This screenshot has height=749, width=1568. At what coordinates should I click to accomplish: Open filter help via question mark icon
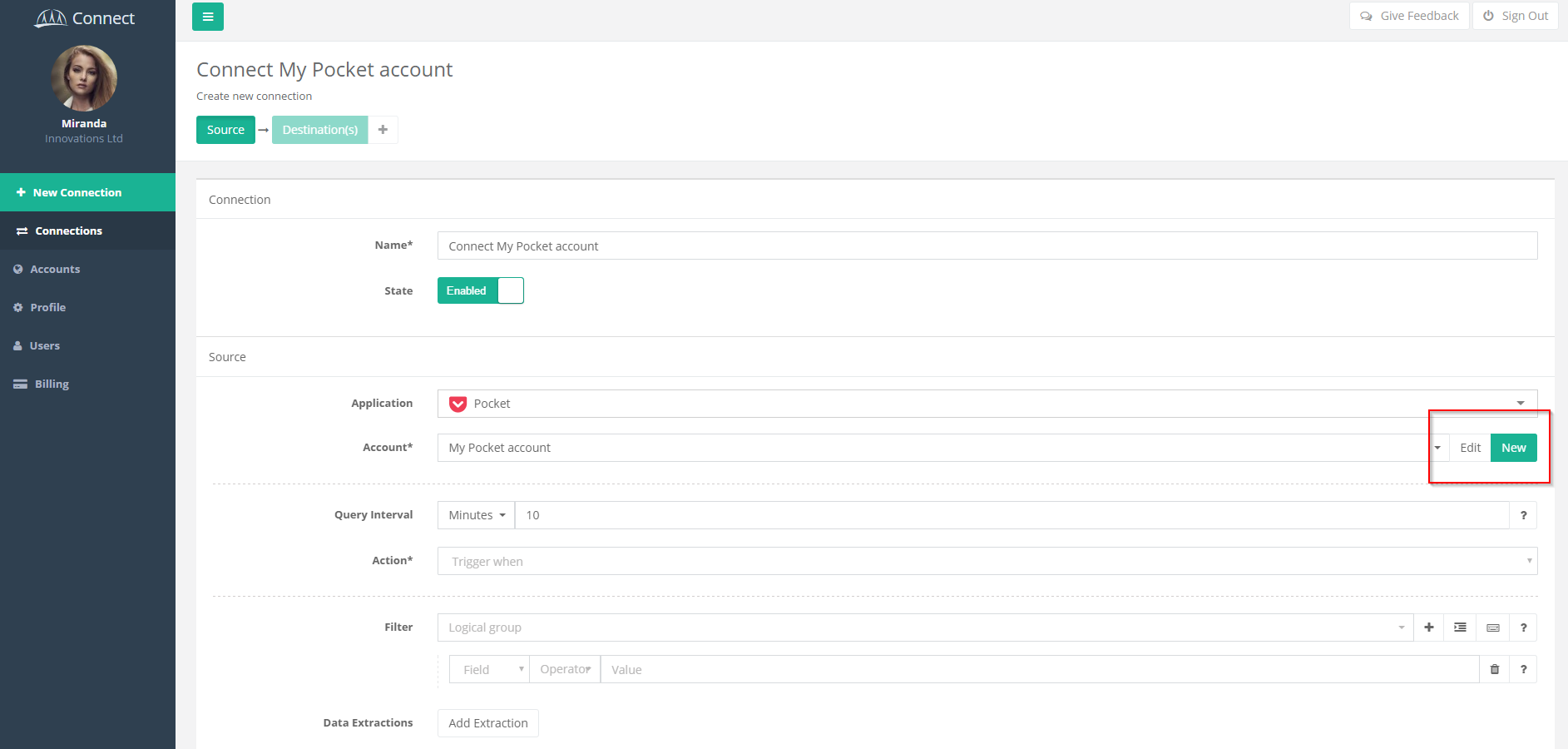coord(1523,627)
